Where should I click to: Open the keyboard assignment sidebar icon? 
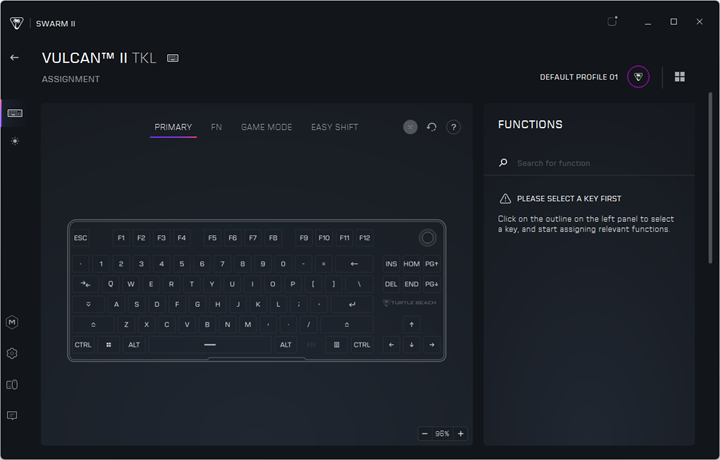(14, 113)
